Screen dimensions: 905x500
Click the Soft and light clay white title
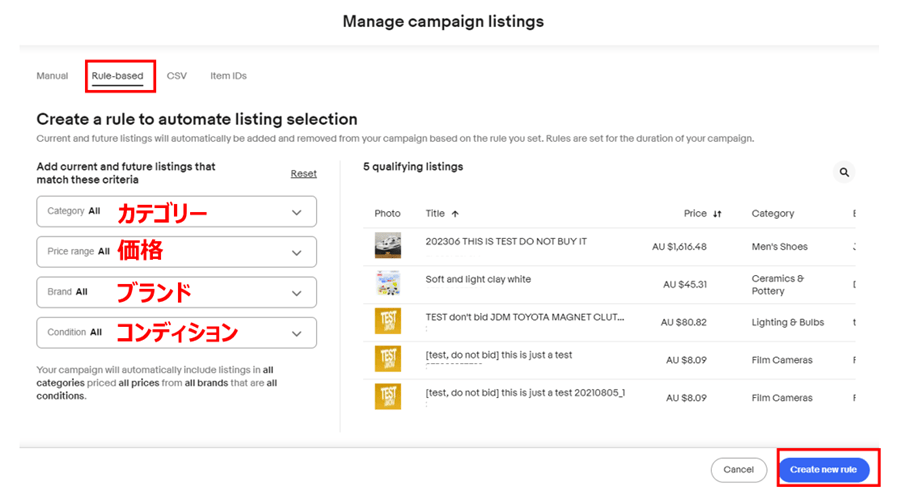(x=478, y=280)
